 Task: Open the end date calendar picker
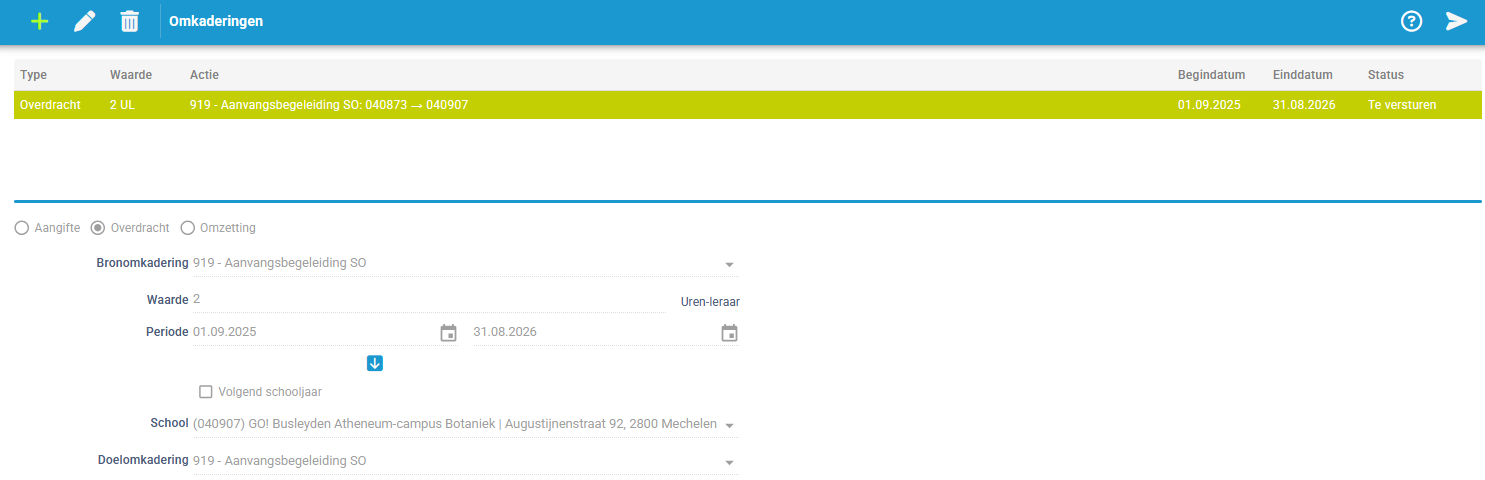729,333
